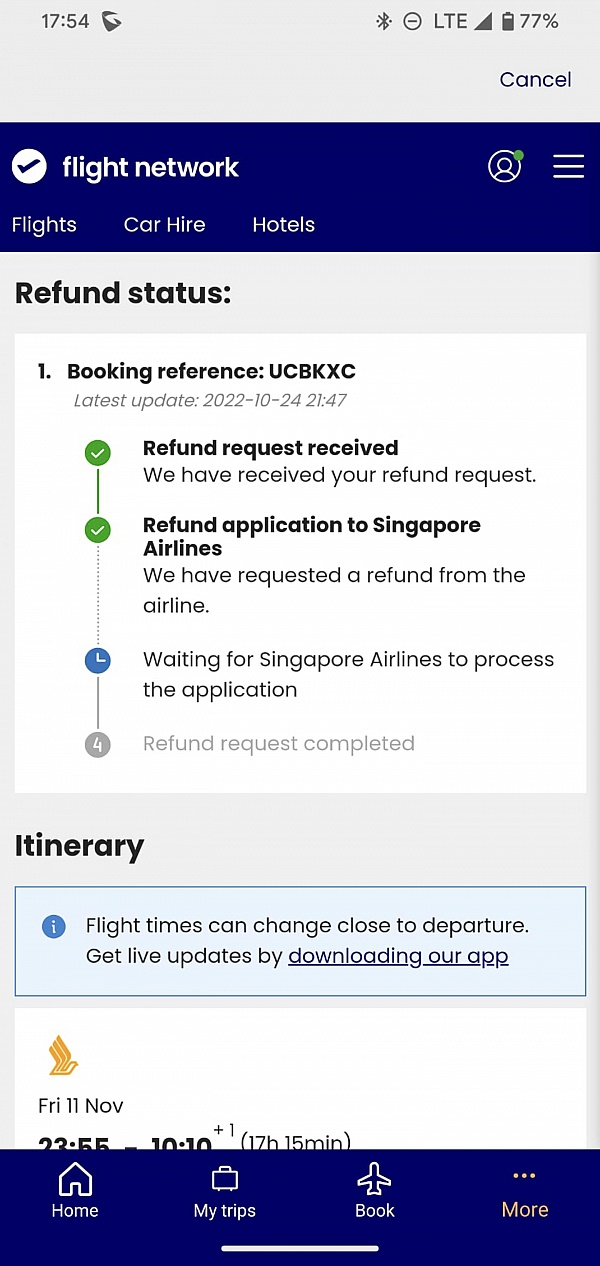
Task: Open the account profile icon
Action: click(x=505, y=167)
